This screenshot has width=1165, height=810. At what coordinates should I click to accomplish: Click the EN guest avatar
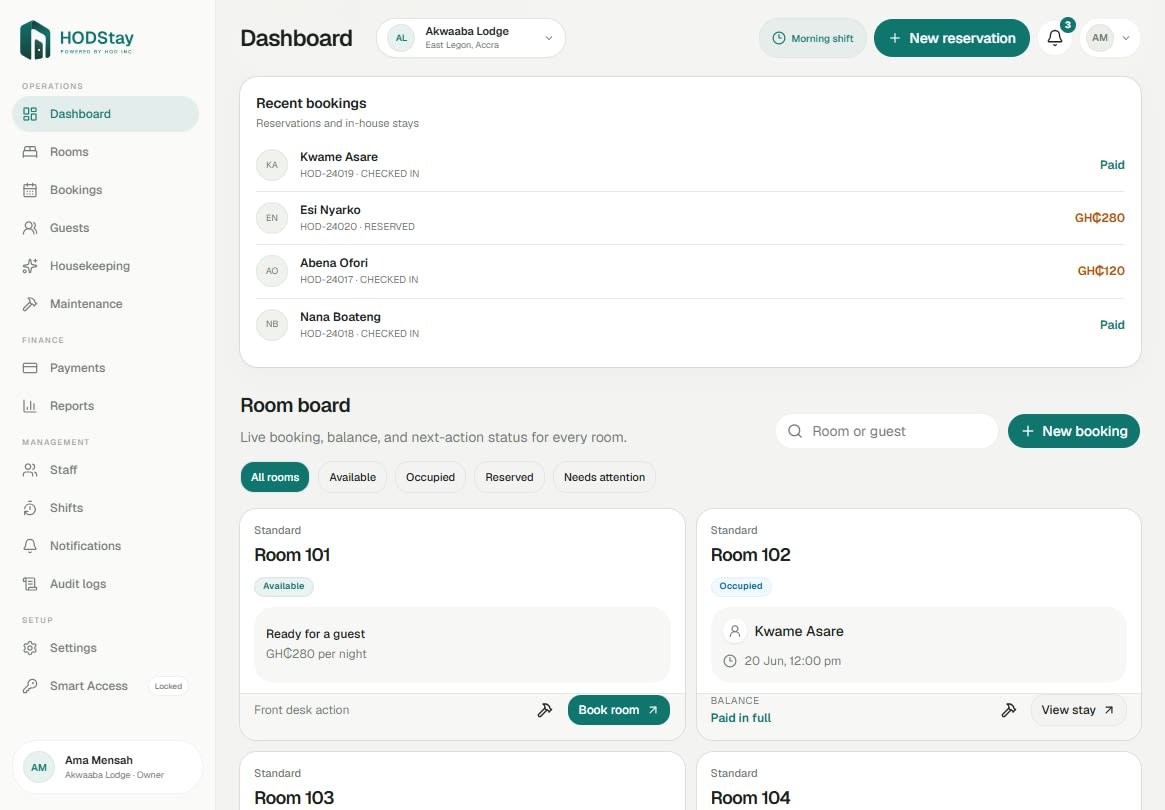click(x=272, y=218)
